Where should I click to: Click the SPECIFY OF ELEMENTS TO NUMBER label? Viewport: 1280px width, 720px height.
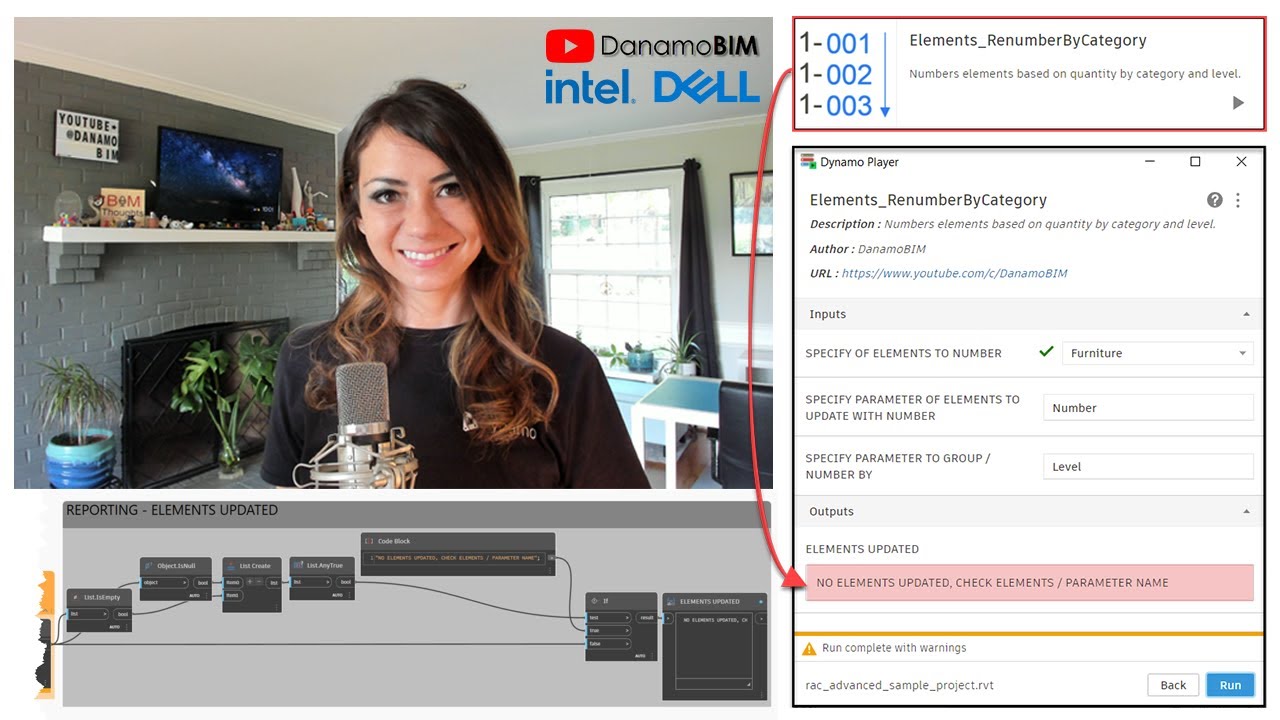click(x=904, y=353)
